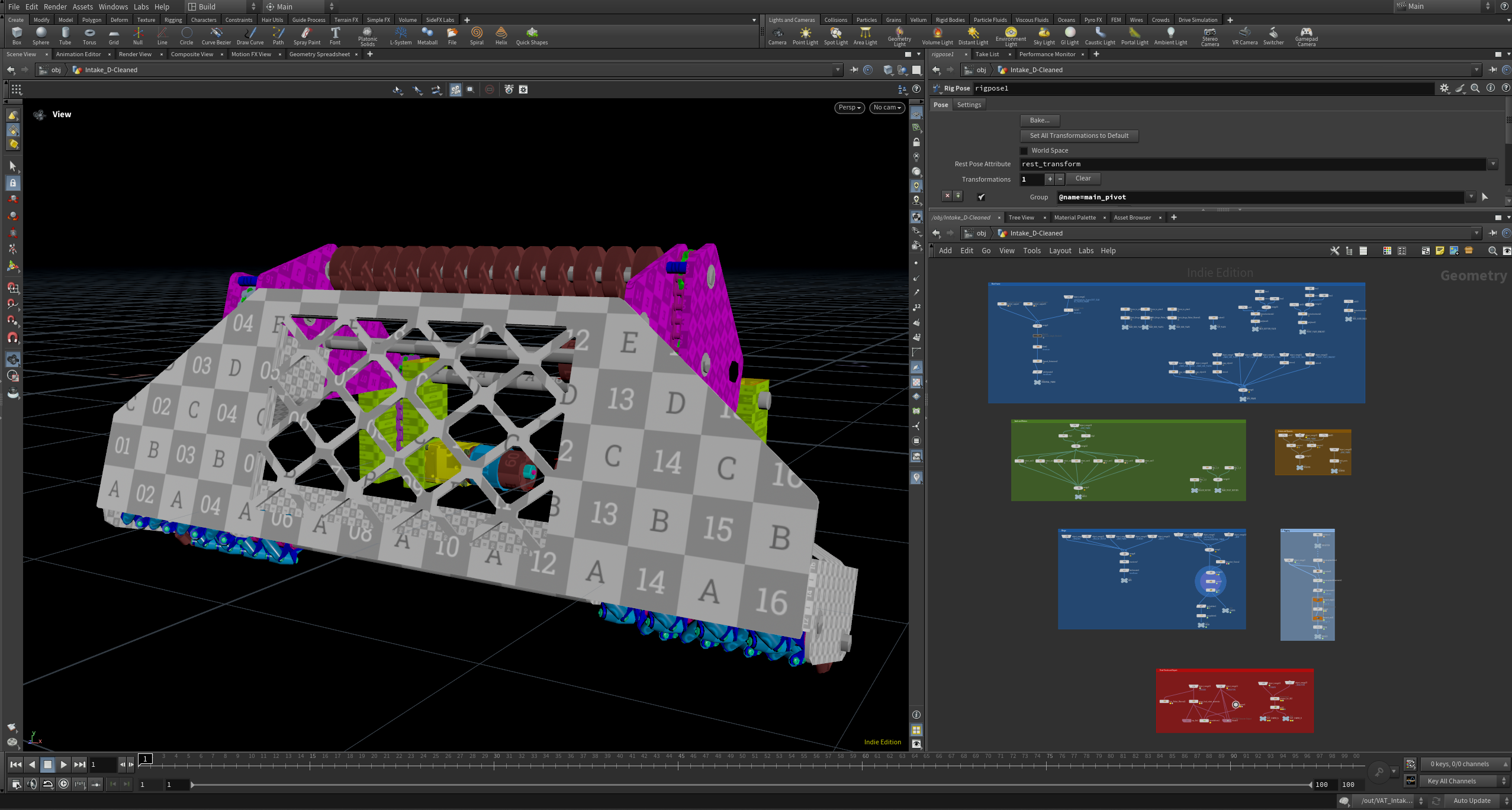
Task: Select the L-System shelf tool
Action: (401, 36)
